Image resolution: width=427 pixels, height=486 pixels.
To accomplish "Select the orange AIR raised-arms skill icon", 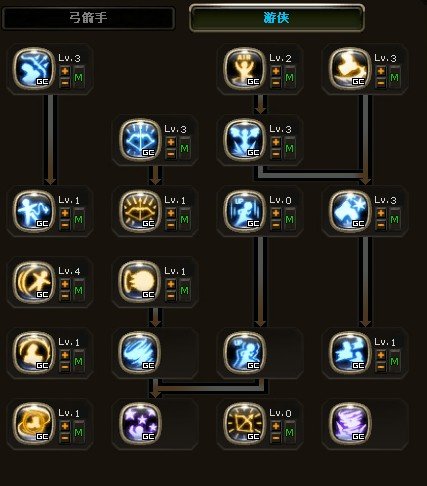I will coord(244,69).
